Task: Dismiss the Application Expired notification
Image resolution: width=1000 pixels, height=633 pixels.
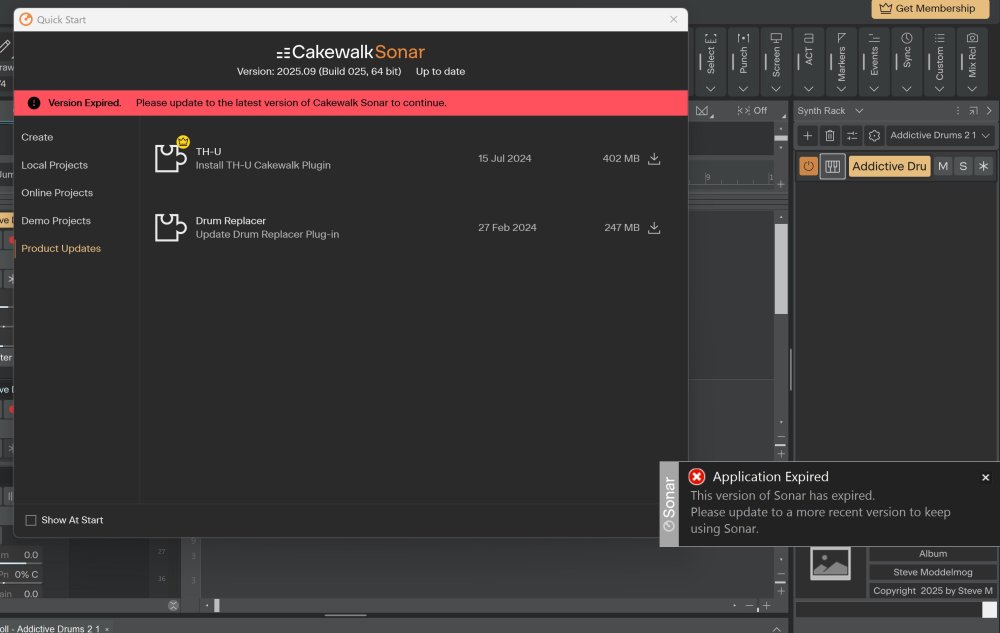Action: pos(985,477)
